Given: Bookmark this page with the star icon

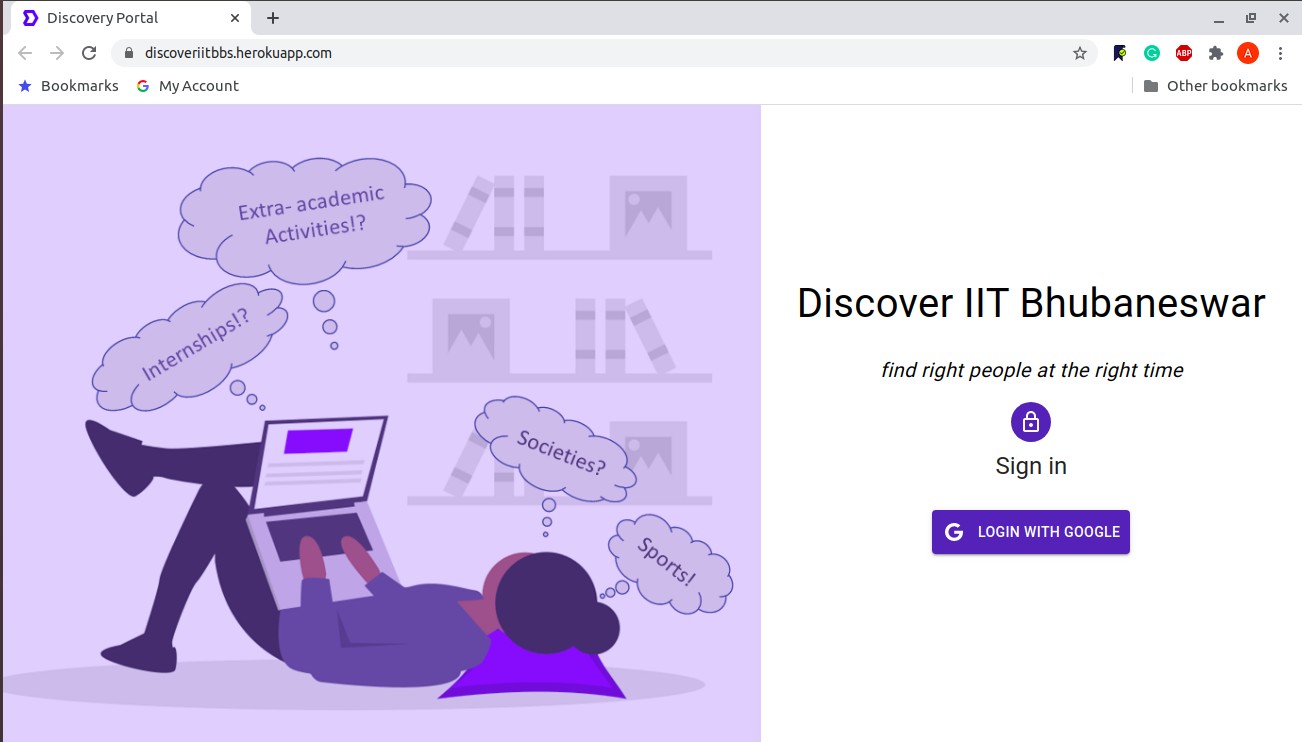Looking at the screenshot, I should (1080, 53).
